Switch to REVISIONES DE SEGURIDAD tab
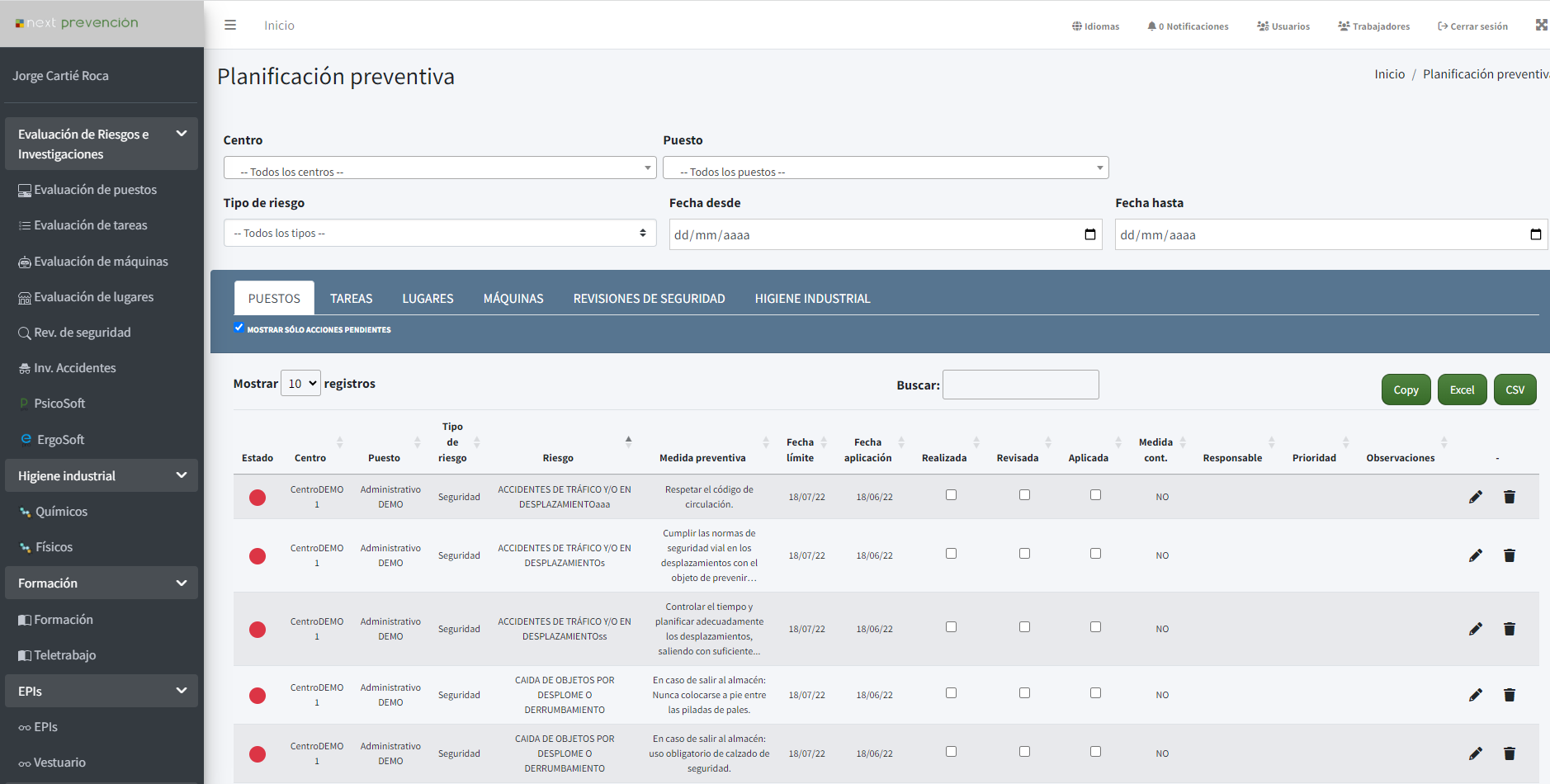Image resolution: width=1550 pixels, height=784 pixels. click(x=650, y=299)
